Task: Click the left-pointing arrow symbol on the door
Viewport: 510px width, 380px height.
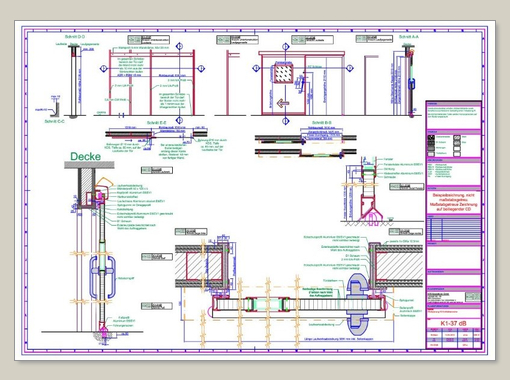Action: point(283,103)
